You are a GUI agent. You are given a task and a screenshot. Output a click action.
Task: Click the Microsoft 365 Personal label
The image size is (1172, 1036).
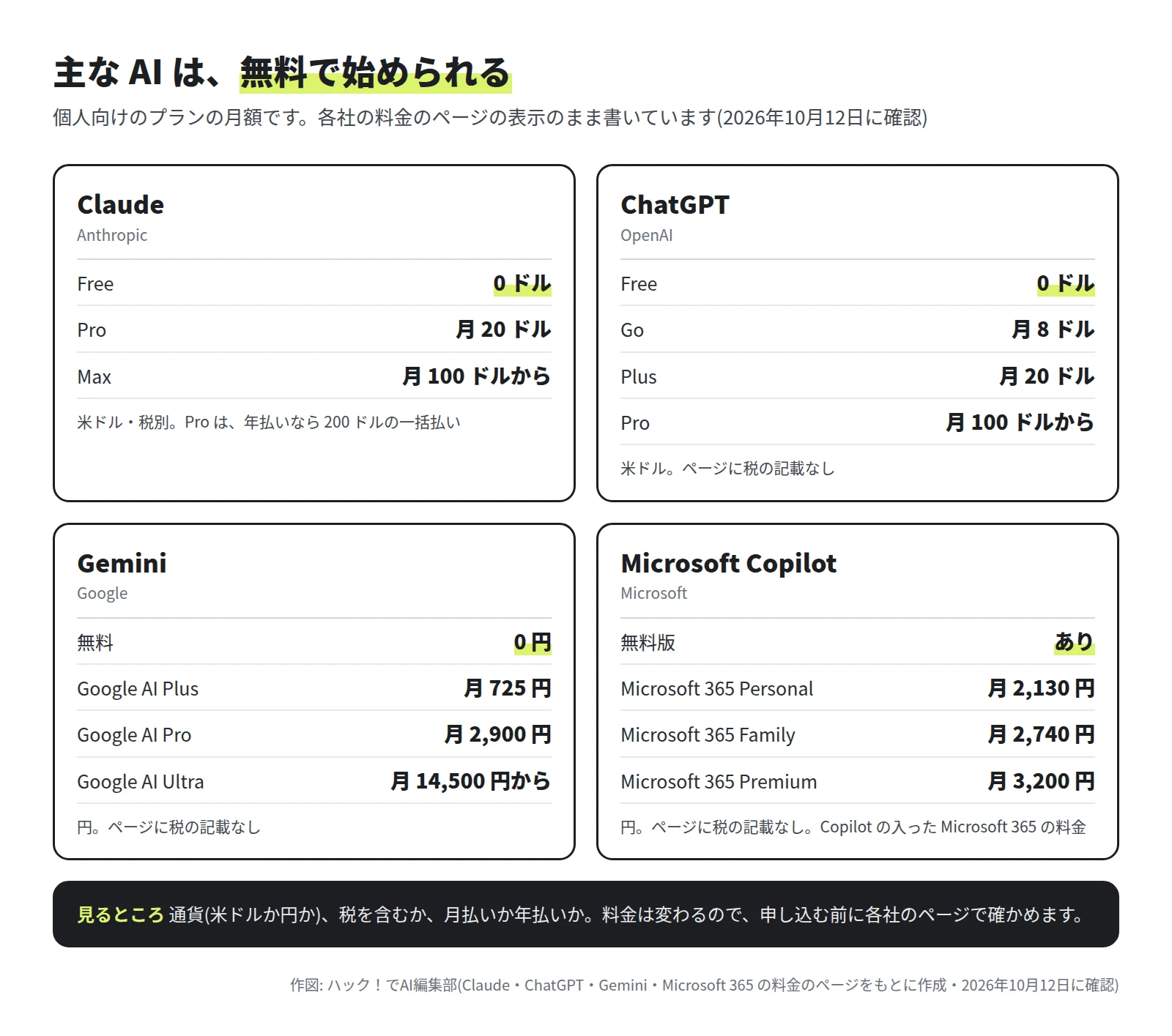pyautogui.click(x=717, y=689)
